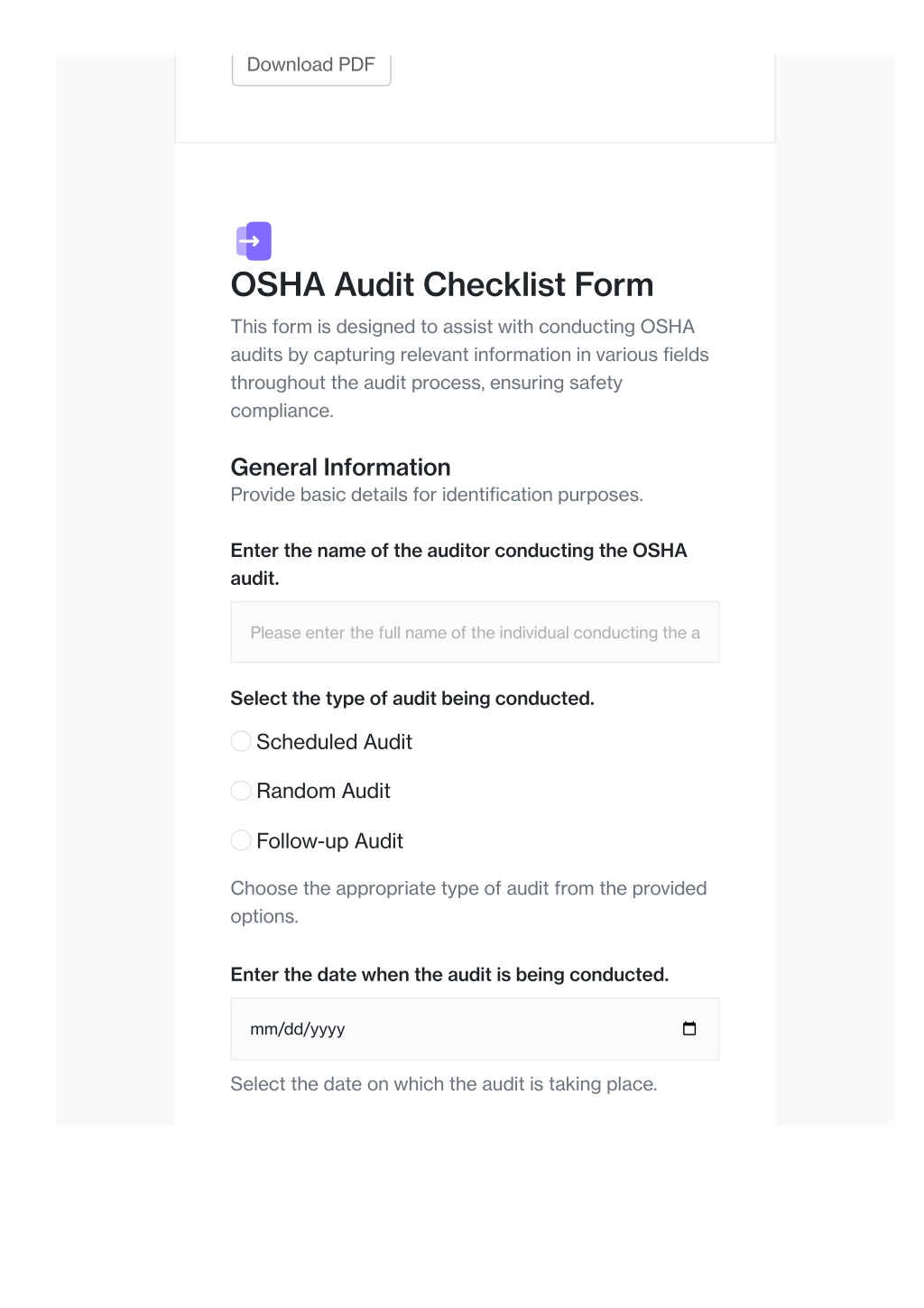Click the audit type question label
The image size is (924, 1308).
412,698
